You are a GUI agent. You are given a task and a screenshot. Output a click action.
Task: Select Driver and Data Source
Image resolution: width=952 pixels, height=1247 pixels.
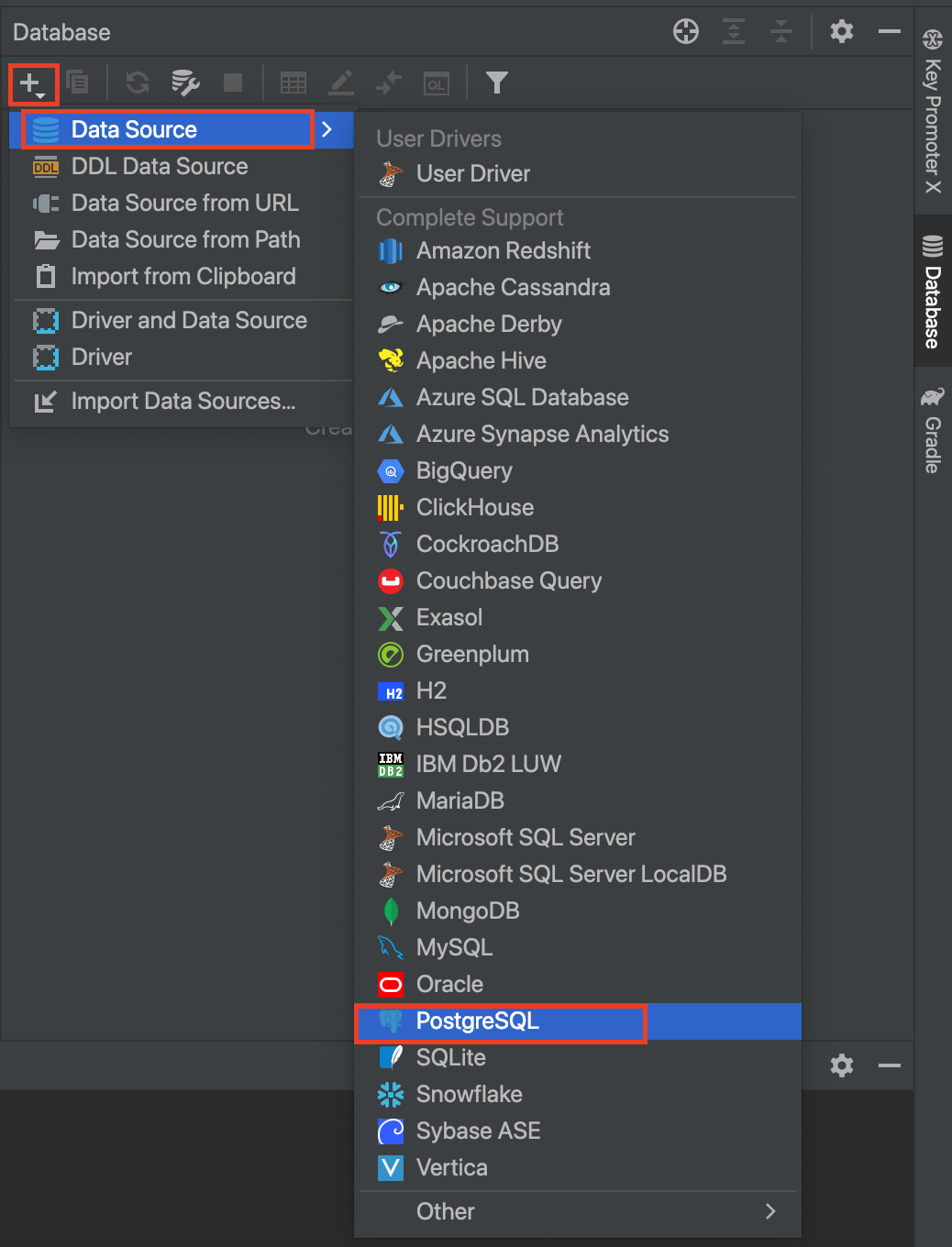pyautogui.click(x=182, y=320)
